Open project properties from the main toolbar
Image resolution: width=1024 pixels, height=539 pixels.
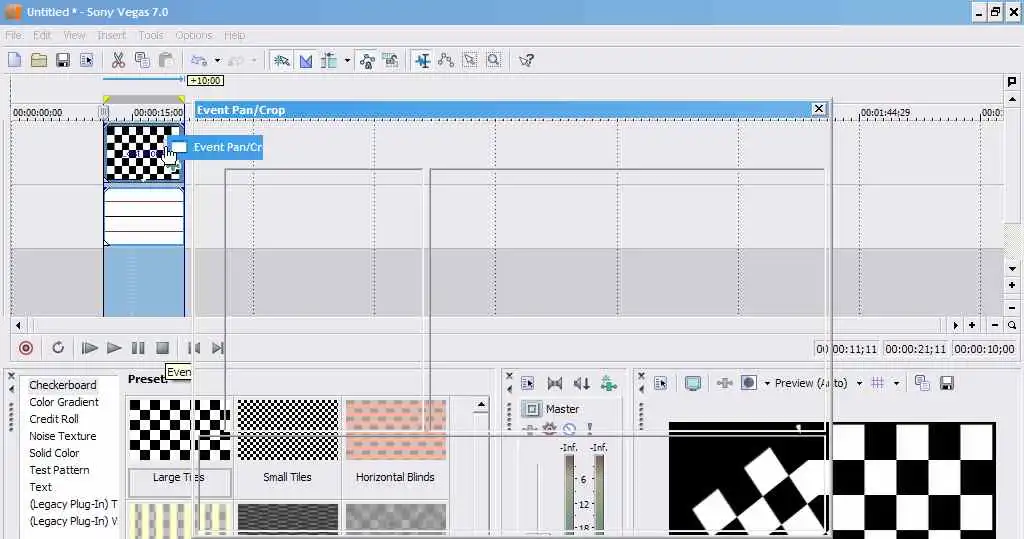click(86, 61)
